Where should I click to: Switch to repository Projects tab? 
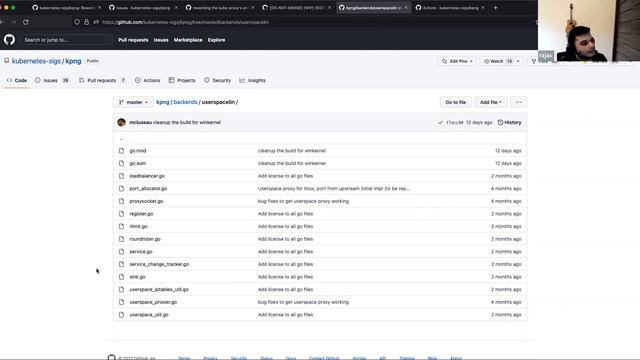coord(182,80)
